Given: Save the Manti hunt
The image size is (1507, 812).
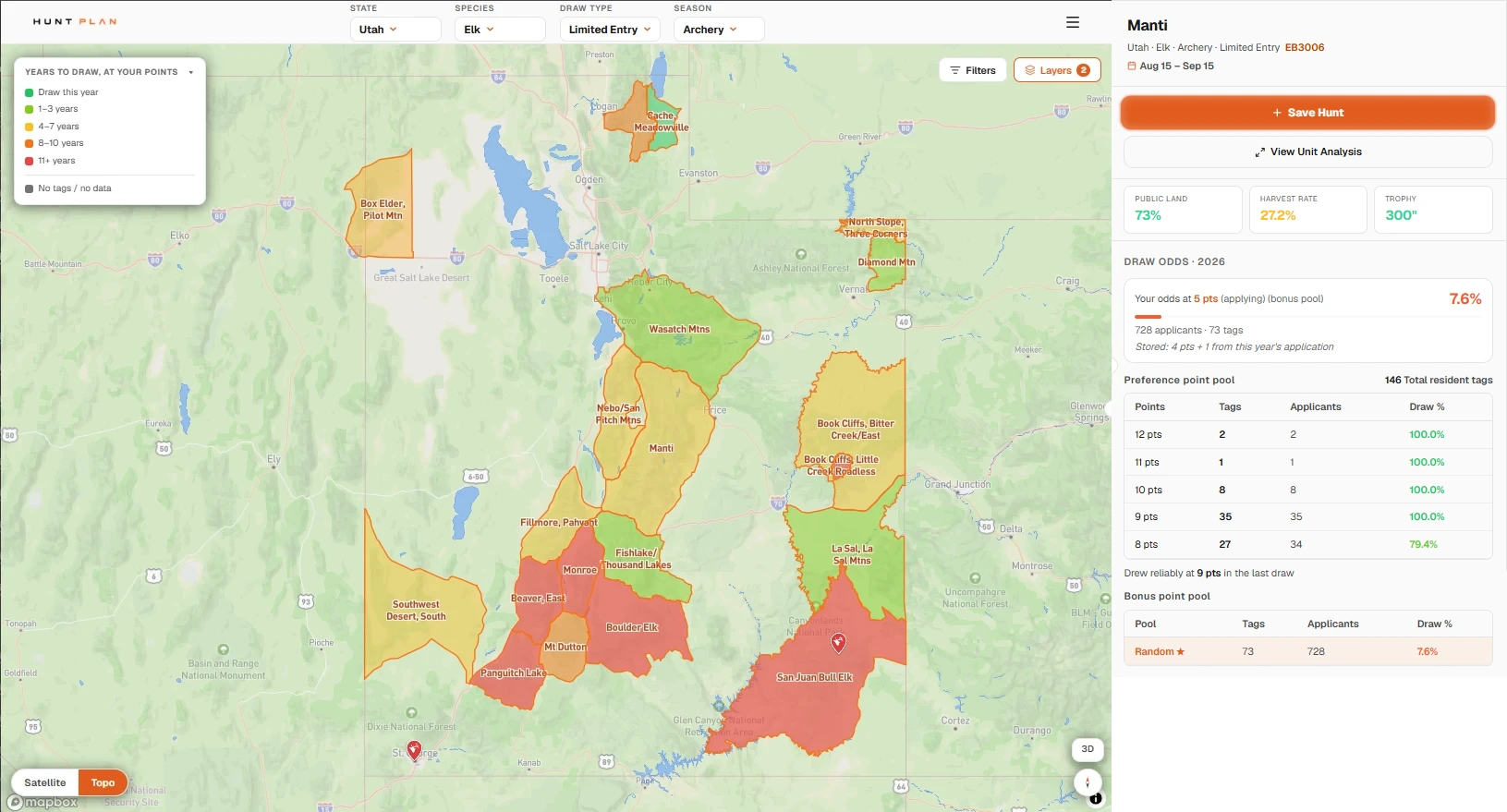Looking at the screenshot, I should pos(1307,113).
